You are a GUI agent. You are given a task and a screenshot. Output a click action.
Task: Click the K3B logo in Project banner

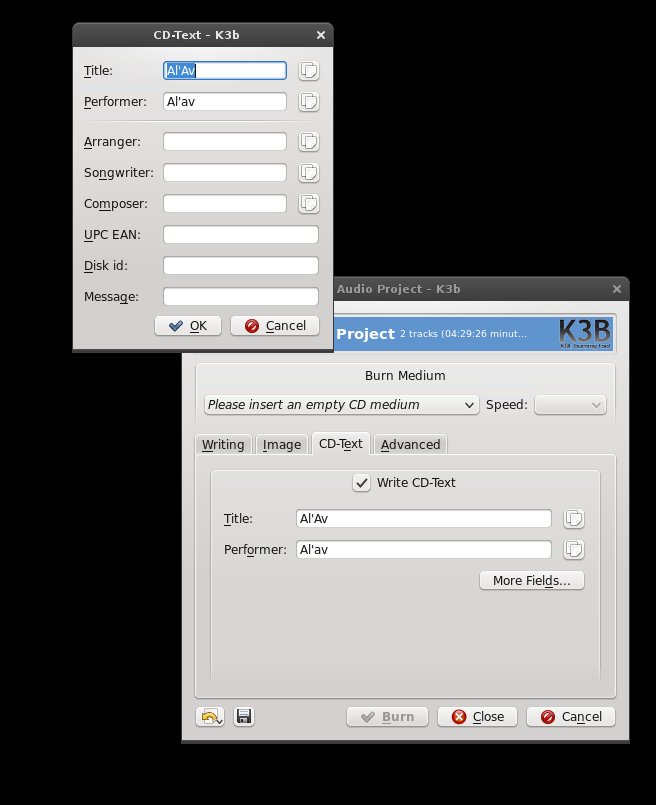click(585, 334)
